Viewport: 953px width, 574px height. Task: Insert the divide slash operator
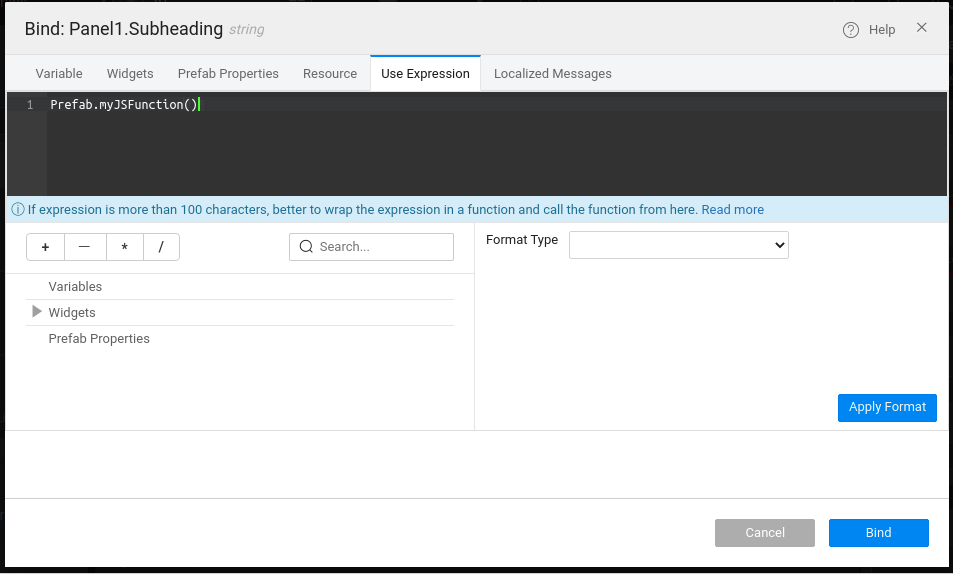tap(161, 247)
